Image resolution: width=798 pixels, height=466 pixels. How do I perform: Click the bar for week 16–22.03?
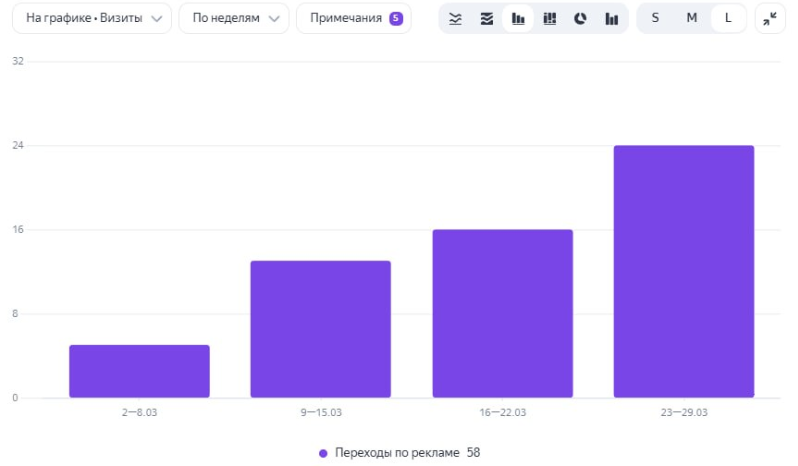pos(503,313)
